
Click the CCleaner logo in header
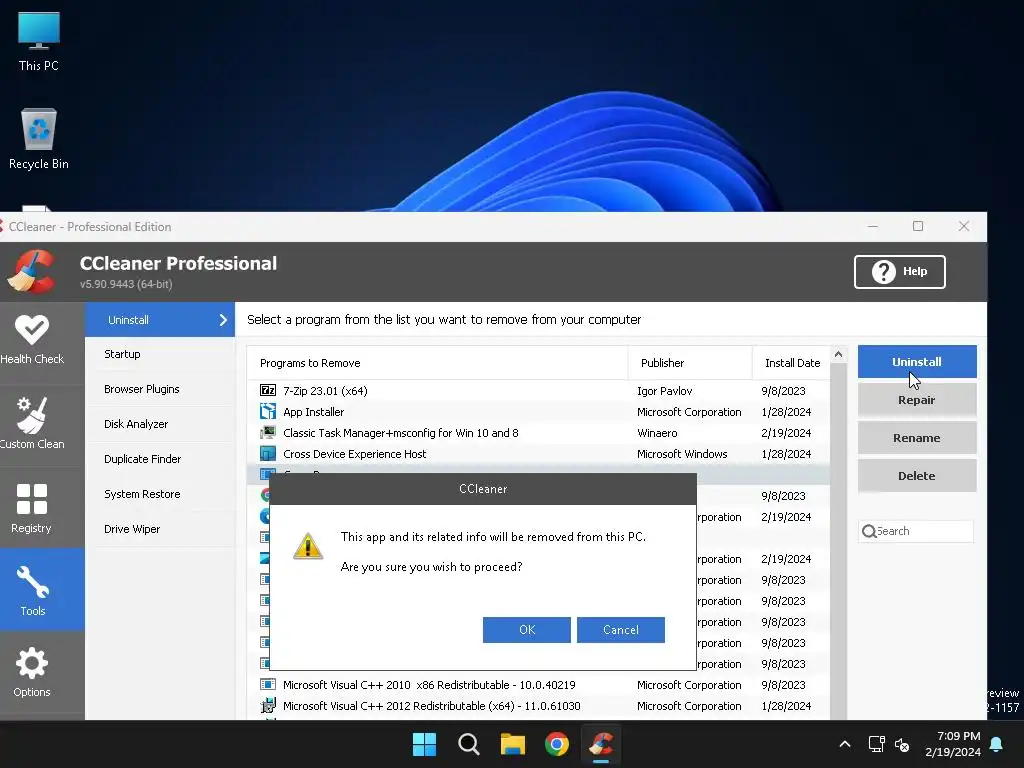(31, 272)
